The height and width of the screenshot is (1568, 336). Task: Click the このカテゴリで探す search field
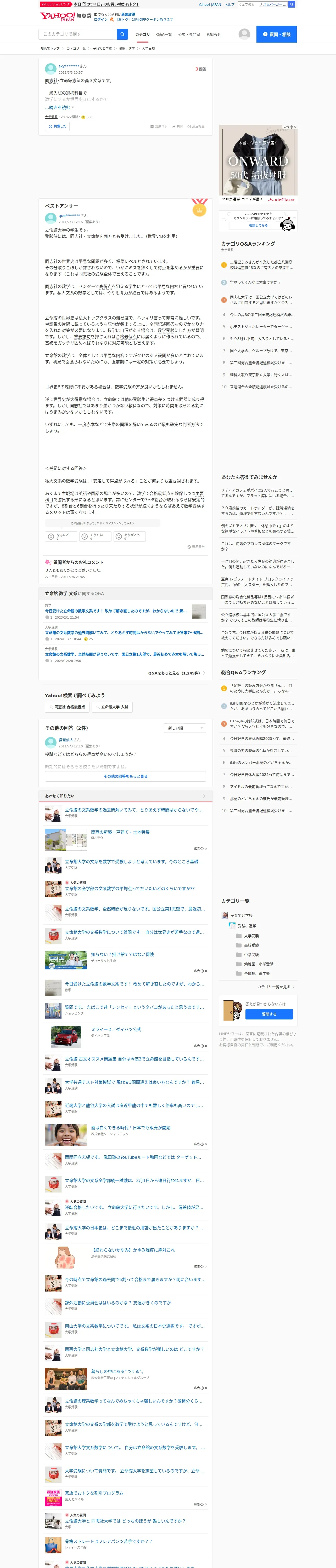[77, 34]
